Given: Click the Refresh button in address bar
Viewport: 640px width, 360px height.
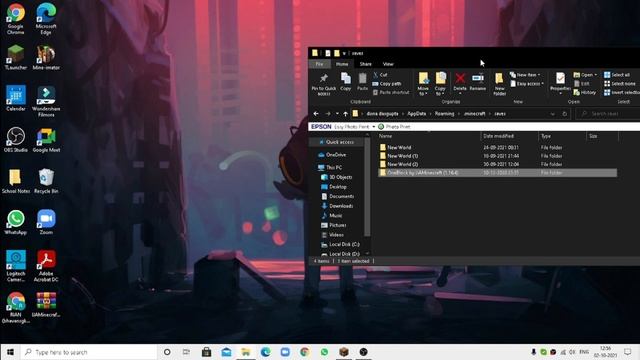Looking at the screenshot, I should pos(565,114).
